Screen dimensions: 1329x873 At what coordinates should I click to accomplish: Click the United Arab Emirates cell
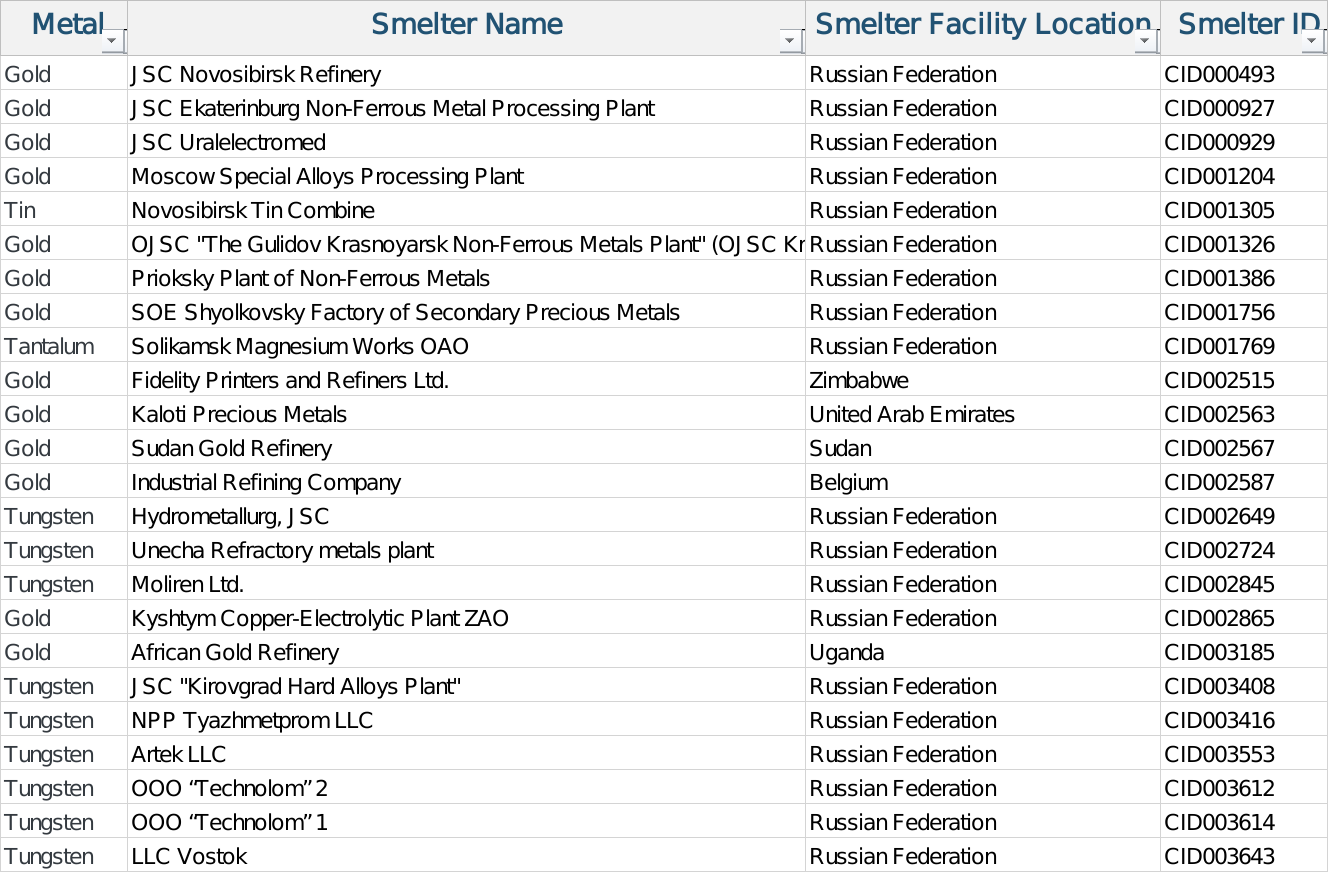click(912, 415)
